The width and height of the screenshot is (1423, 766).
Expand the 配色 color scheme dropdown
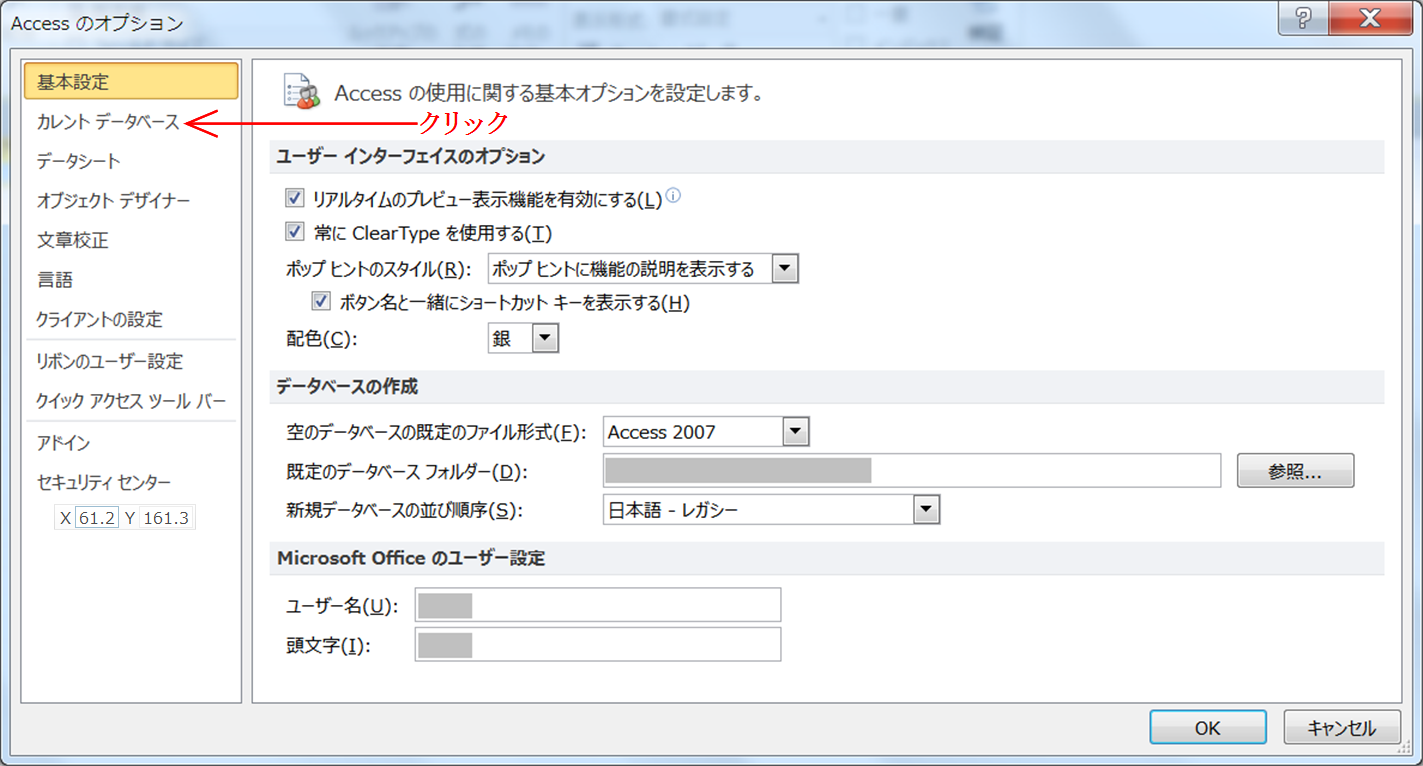click(545, 339)
